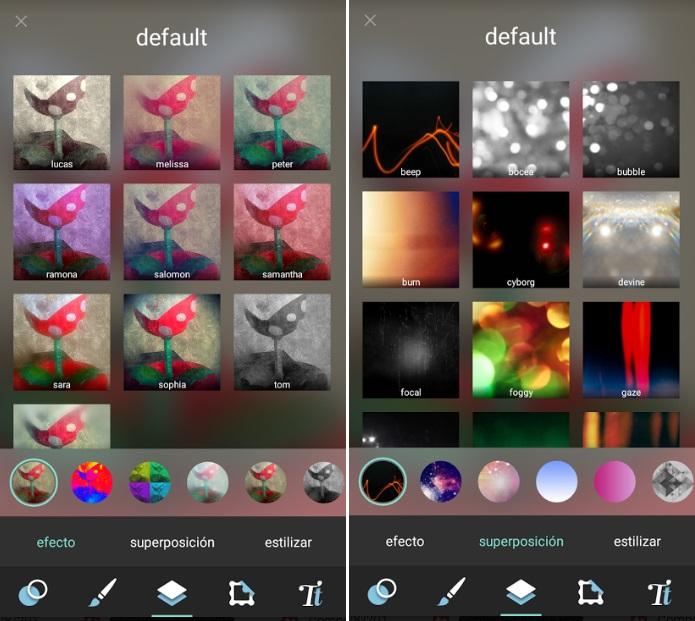Image resolution: width=695 pixels, height=621 pixels.
Task: Open the layers effects tool, right screen
Action: pyautogui.click(x=521, y=592)
